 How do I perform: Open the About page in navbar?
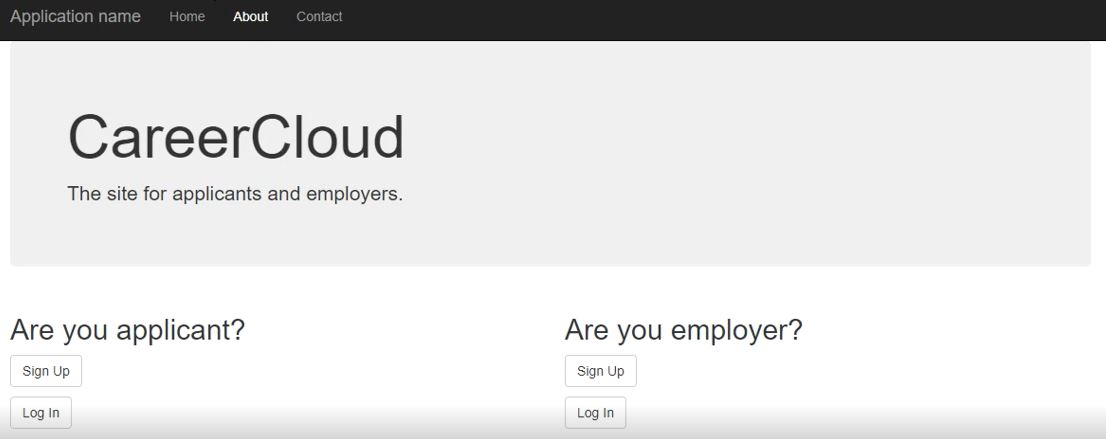[250, 16]
